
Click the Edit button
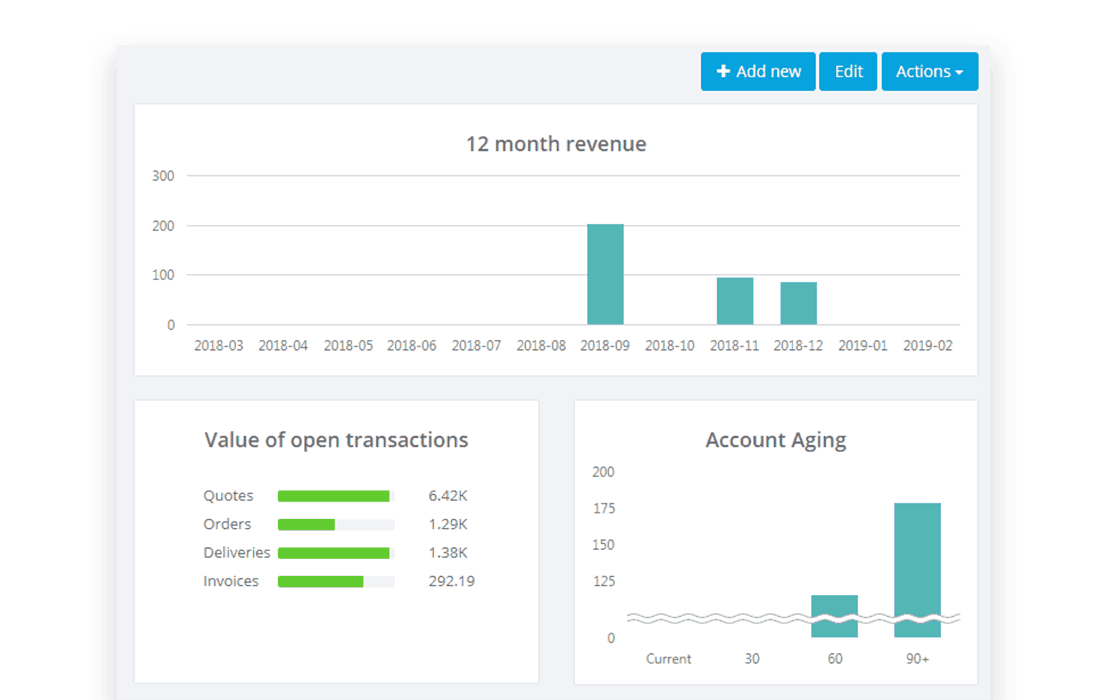click(x=848, y=71)
